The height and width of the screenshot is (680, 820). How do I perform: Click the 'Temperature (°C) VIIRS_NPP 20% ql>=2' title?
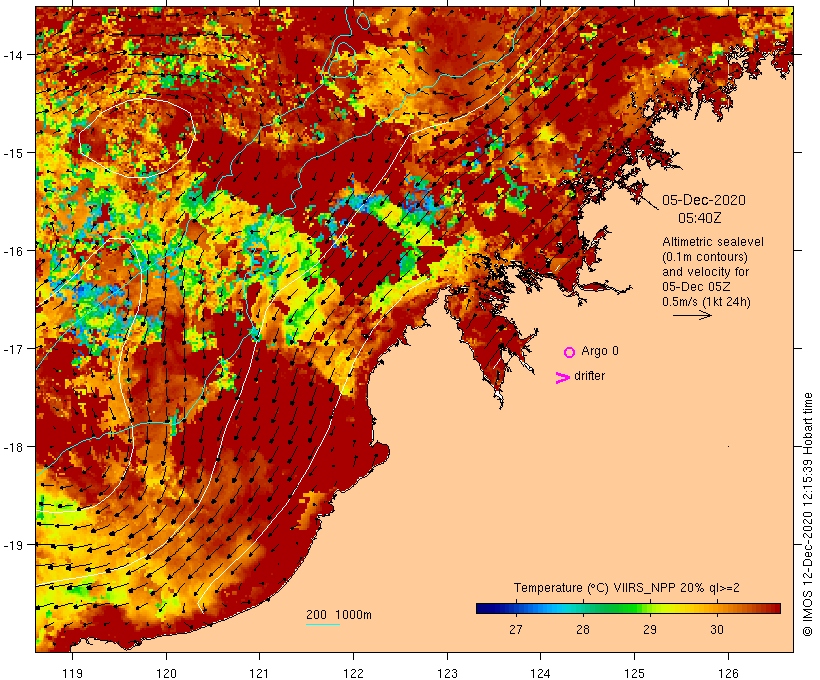pyautogui.click(x=627, y=587)
